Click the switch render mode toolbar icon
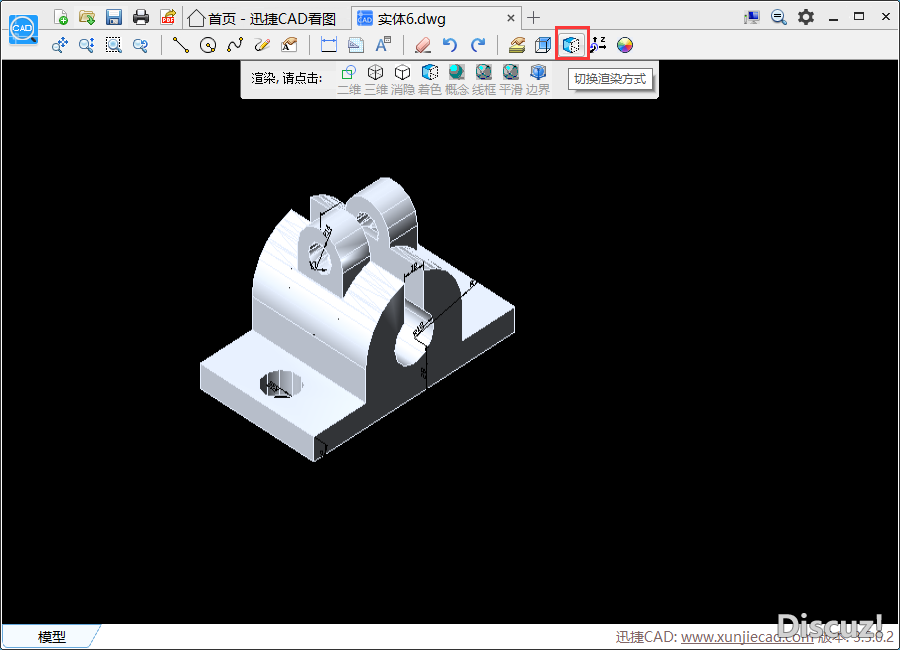 (x=571, y=44)
